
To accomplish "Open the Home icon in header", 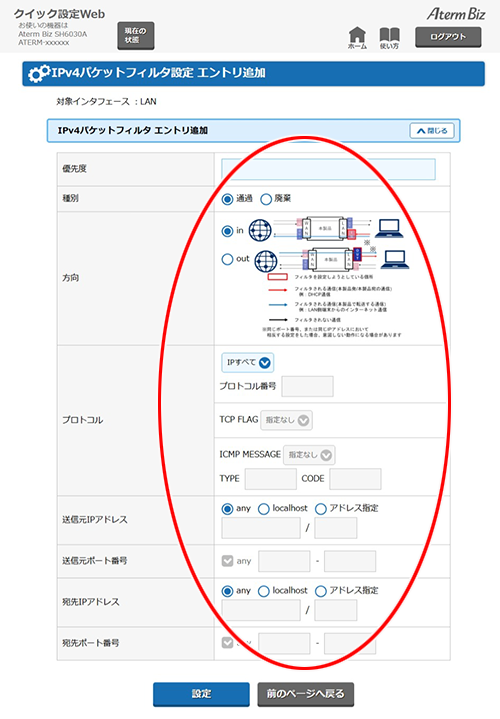I will pyautogui.click(x=357, y=38).
